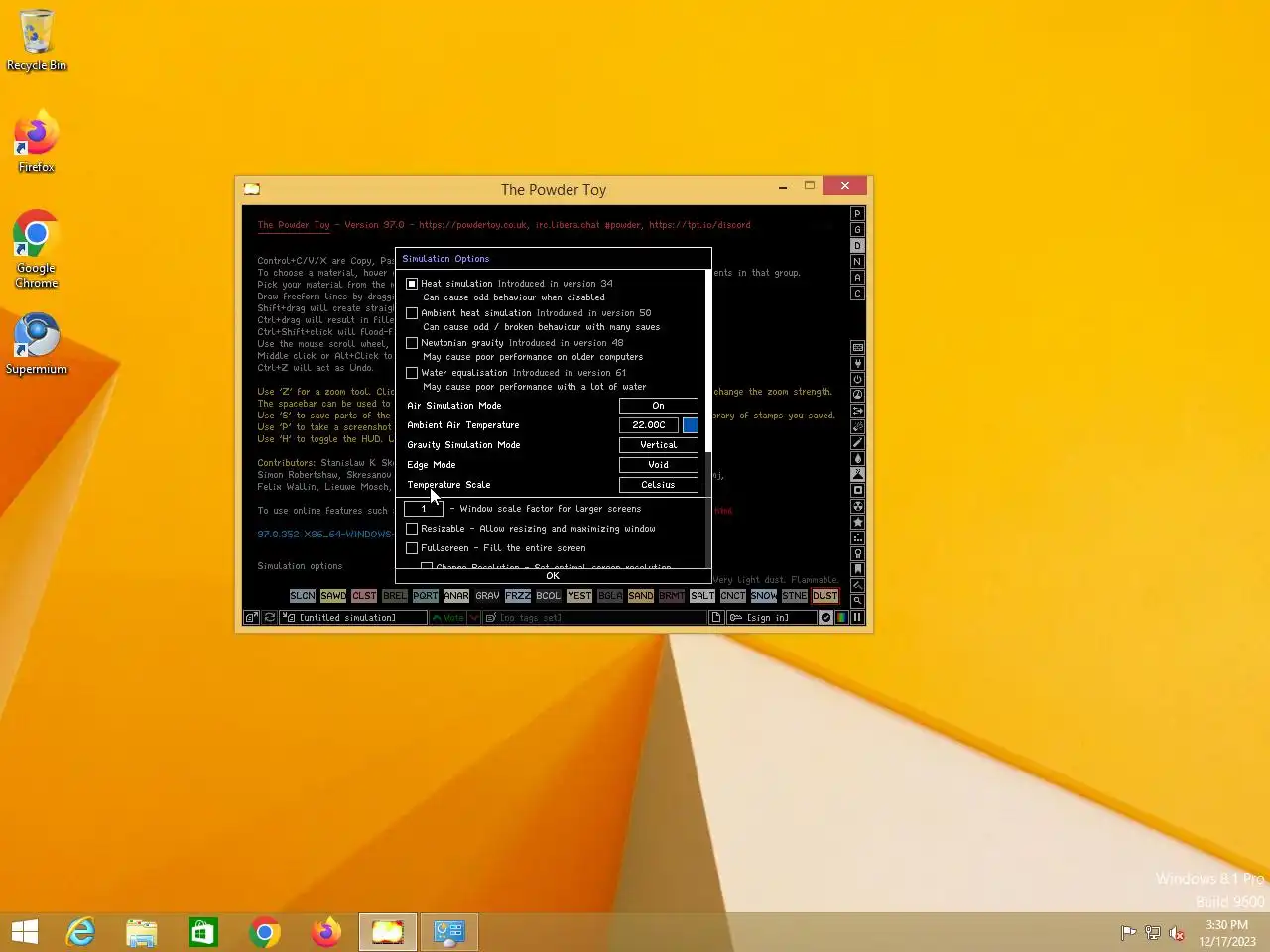Open the Powered Materials category
Viewport: 1270px width, 952px height.
pyautogui.click(x=858, y=379)
